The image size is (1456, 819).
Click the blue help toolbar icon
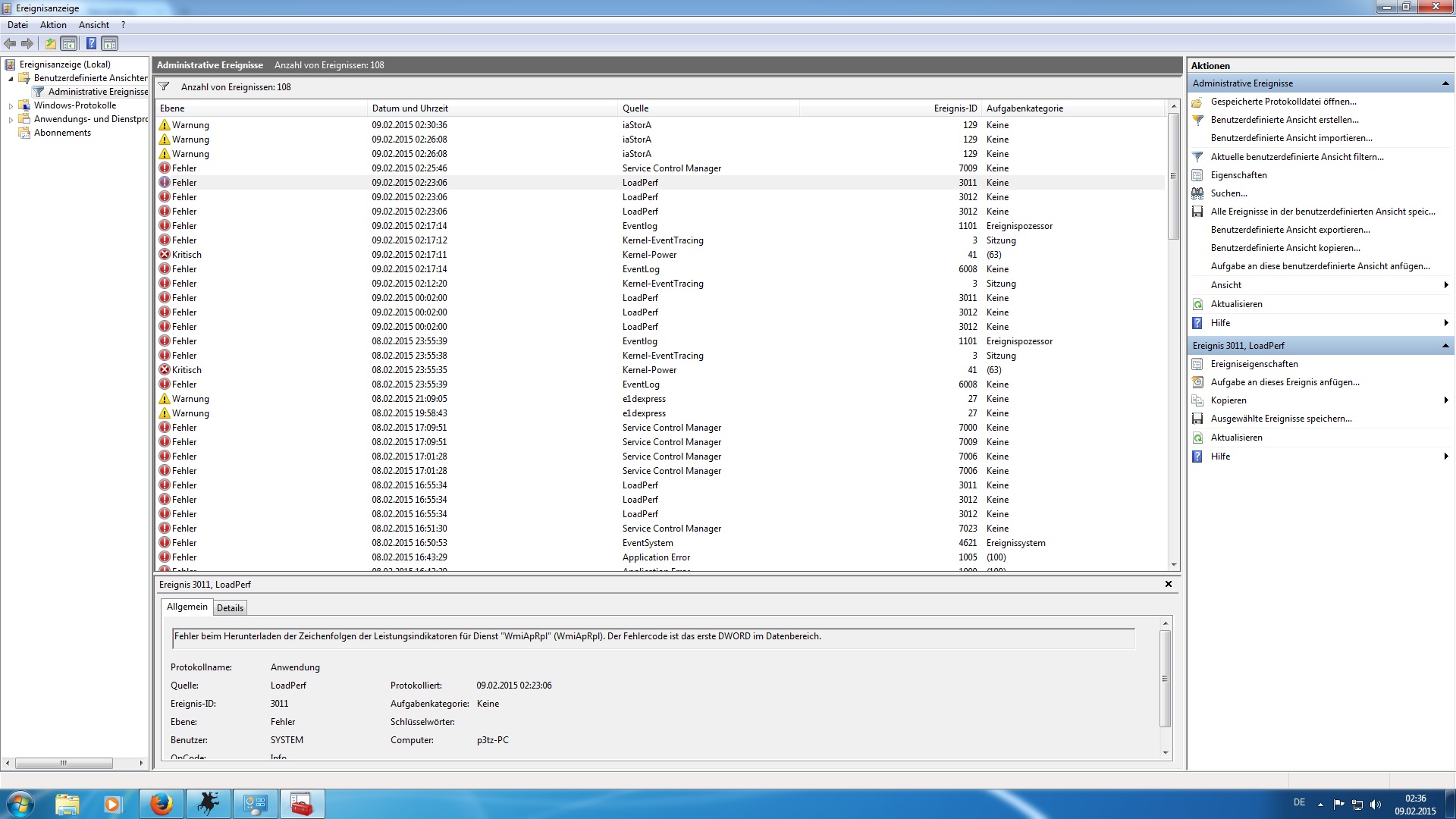(x=91, y=44)
